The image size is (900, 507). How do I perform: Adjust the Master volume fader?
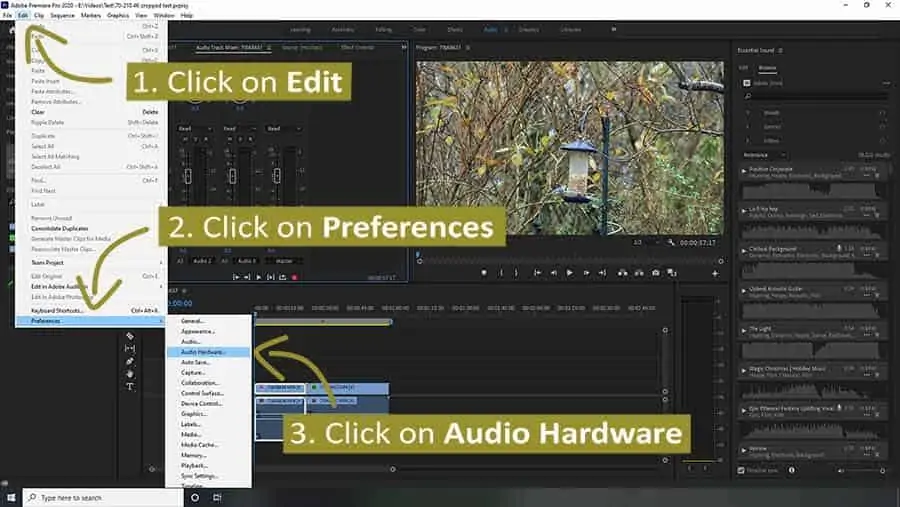pyautogui.click(x=277, y=176)
